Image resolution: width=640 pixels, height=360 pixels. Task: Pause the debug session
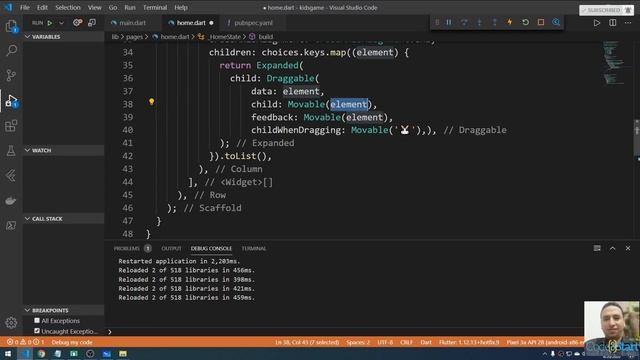tap(449, 22)
